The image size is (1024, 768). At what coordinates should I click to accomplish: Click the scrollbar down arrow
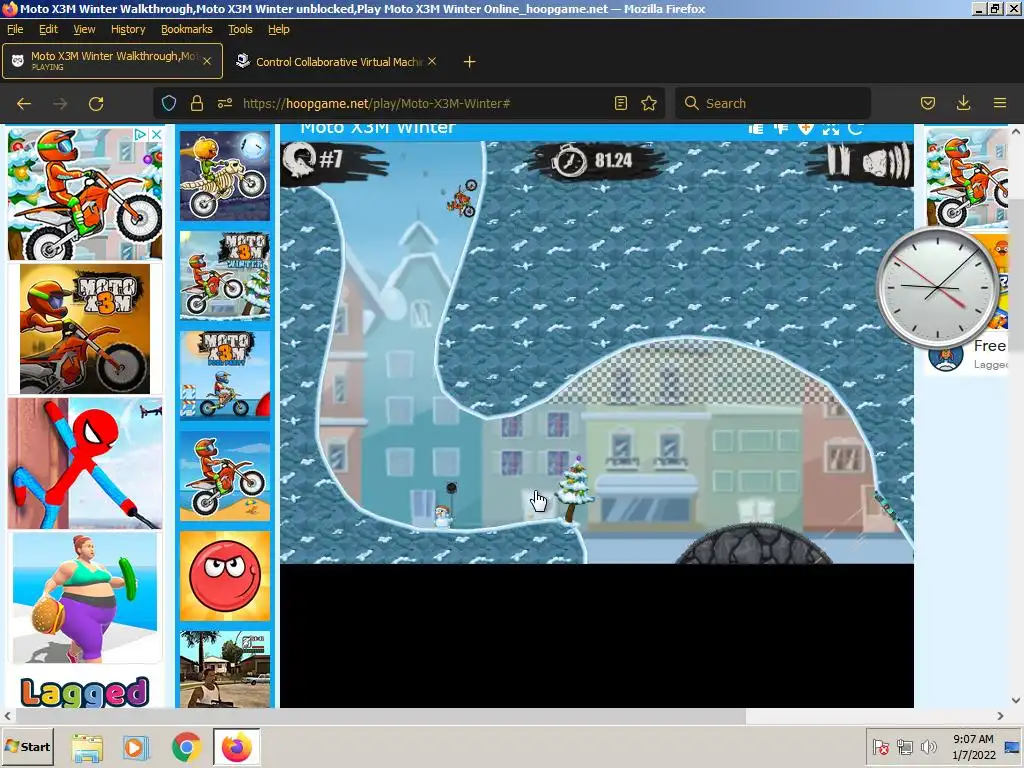pyautogui.click(x=1016, y=701)
